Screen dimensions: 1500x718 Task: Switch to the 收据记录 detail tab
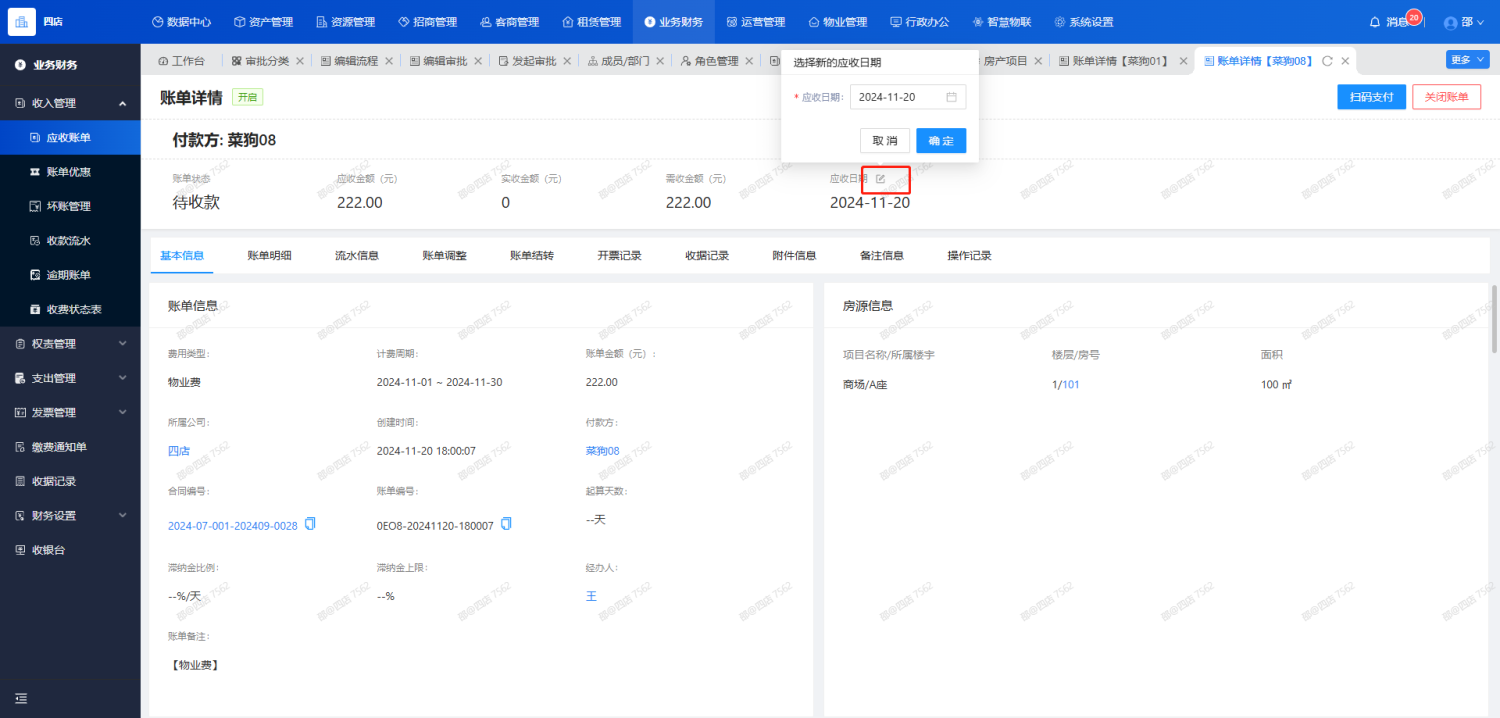[707, 255]
